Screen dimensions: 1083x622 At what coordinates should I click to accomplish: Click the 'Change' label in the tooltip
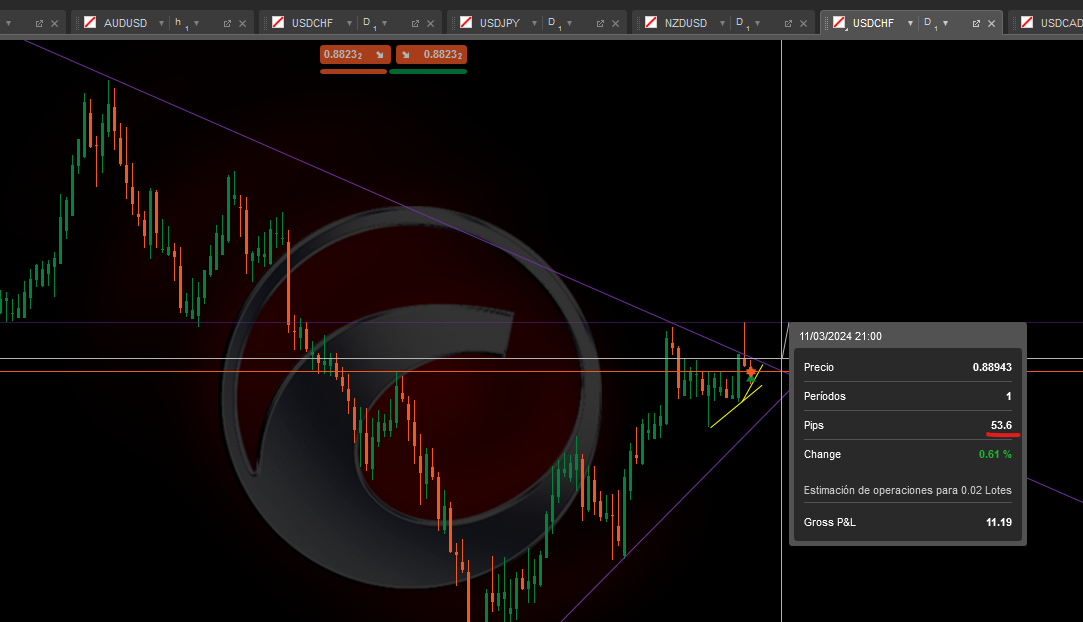(822, 454)
